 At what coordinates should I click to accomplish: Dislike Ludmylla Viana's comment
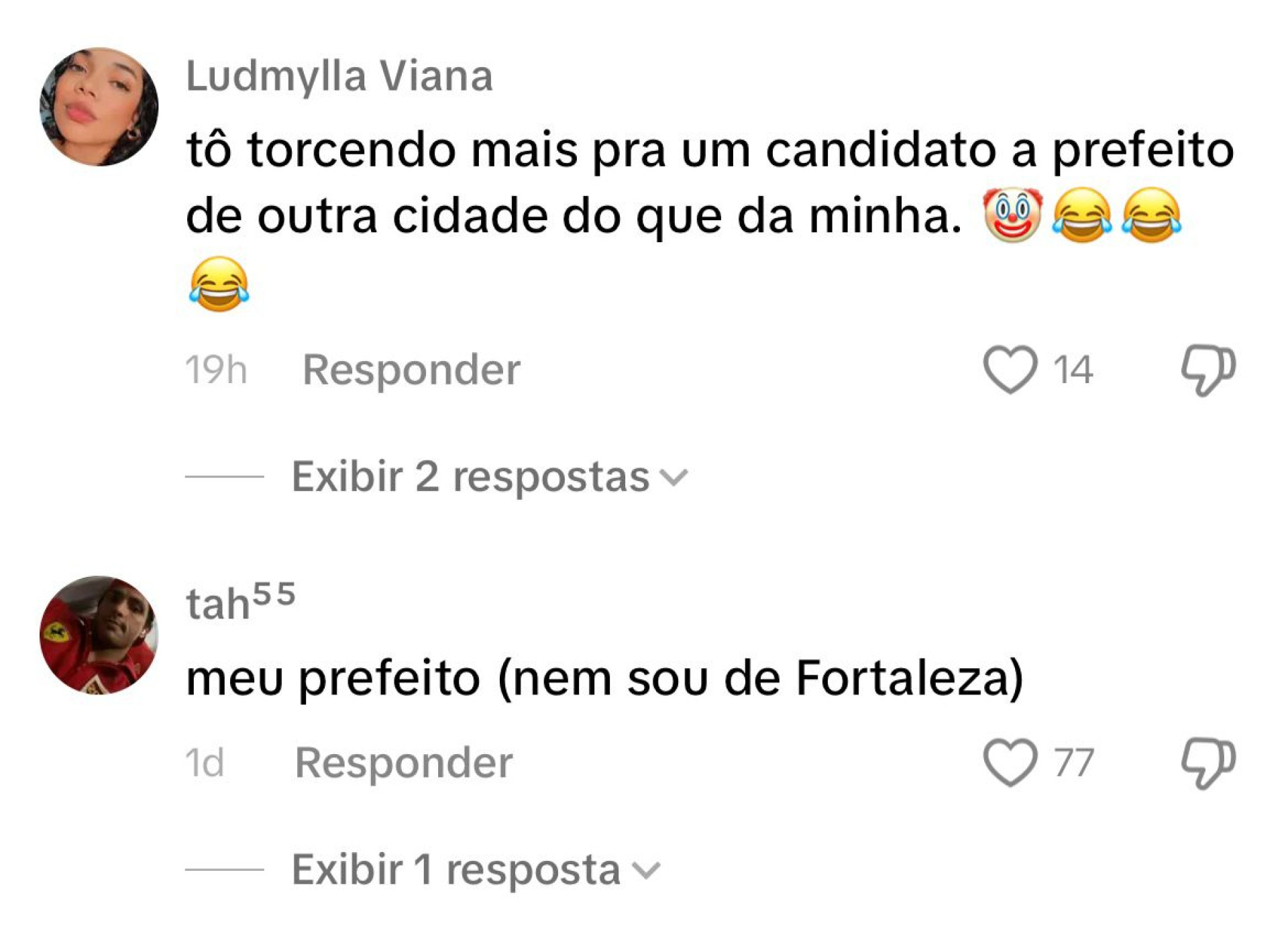1207,369
